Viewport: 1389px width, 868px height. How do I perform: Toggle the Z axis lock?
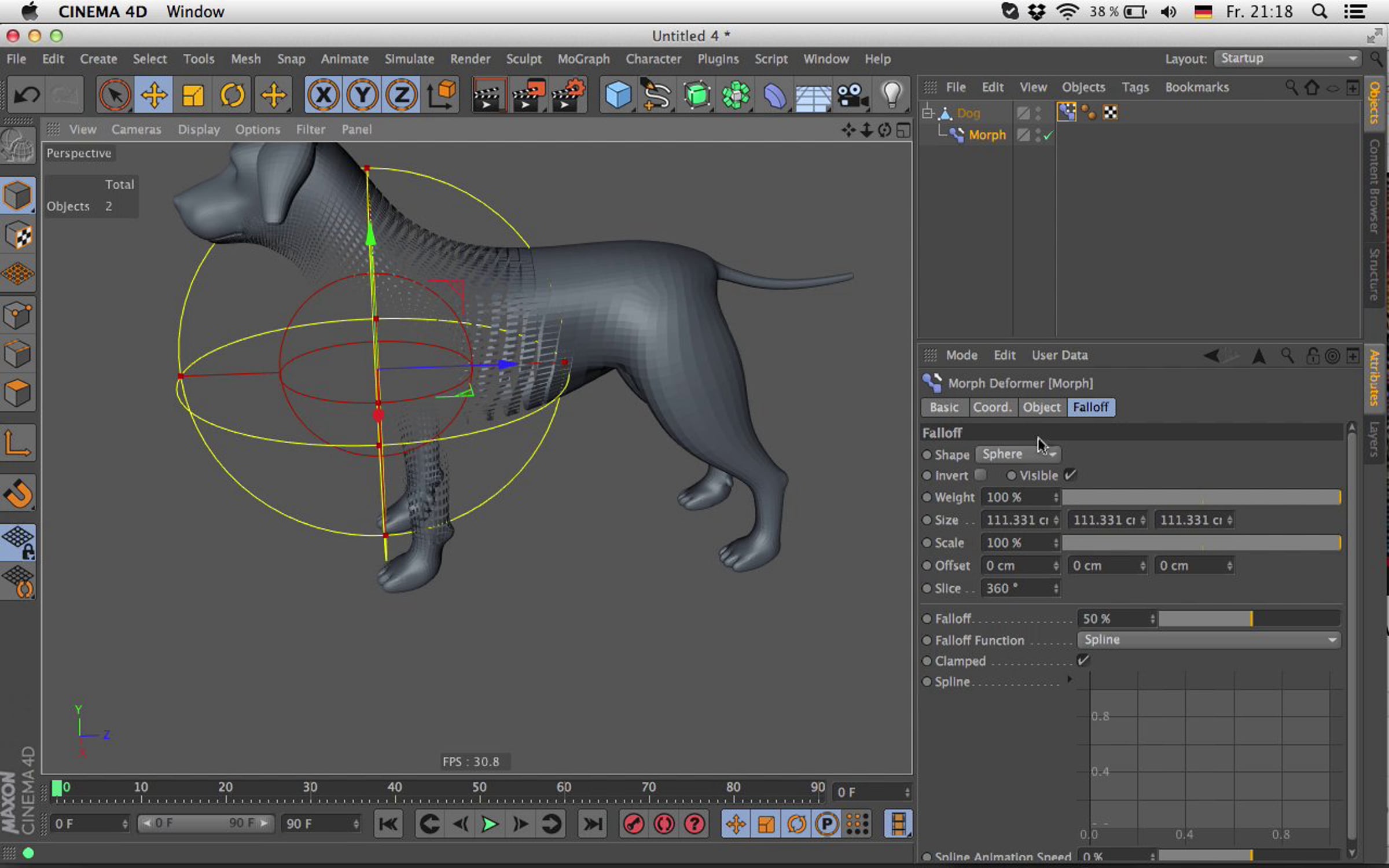(x=402, y=94)
